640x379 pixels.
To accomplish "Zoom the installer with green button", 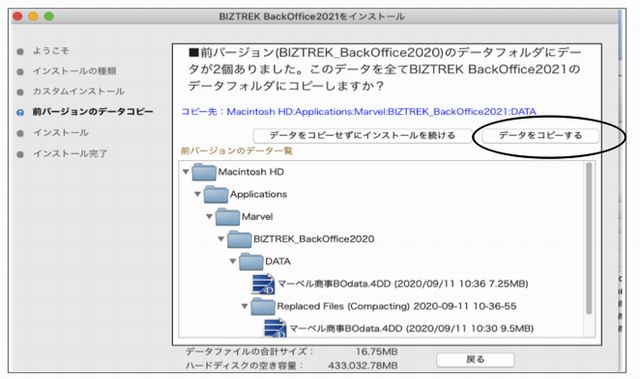I will coord(49,16).
